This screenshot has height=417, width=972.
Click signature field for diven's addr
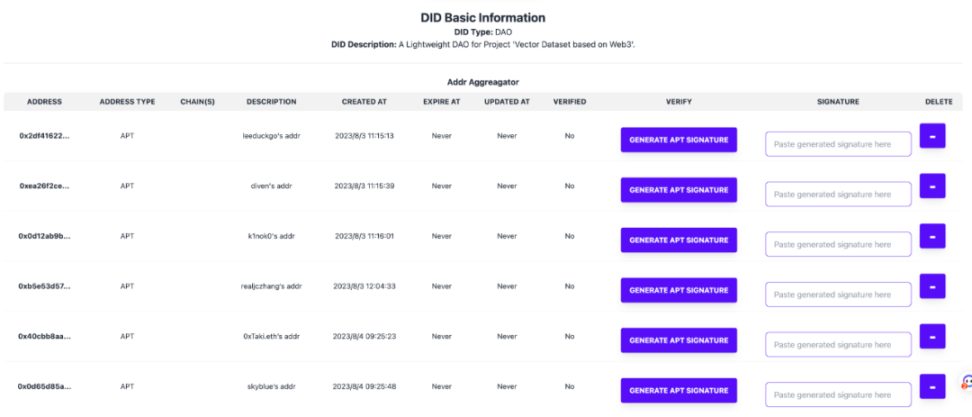[x=838, y=194]
